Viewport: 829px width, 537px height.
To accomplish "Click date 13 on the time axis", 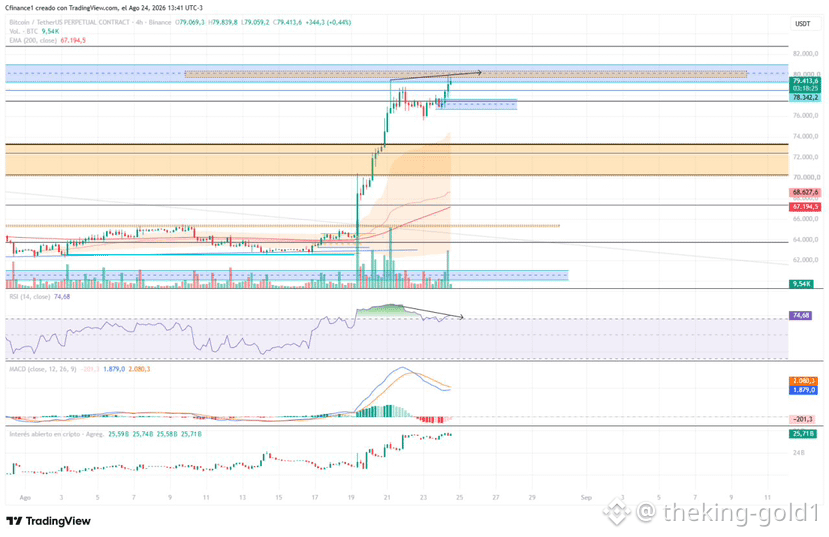I will (242, 498).
